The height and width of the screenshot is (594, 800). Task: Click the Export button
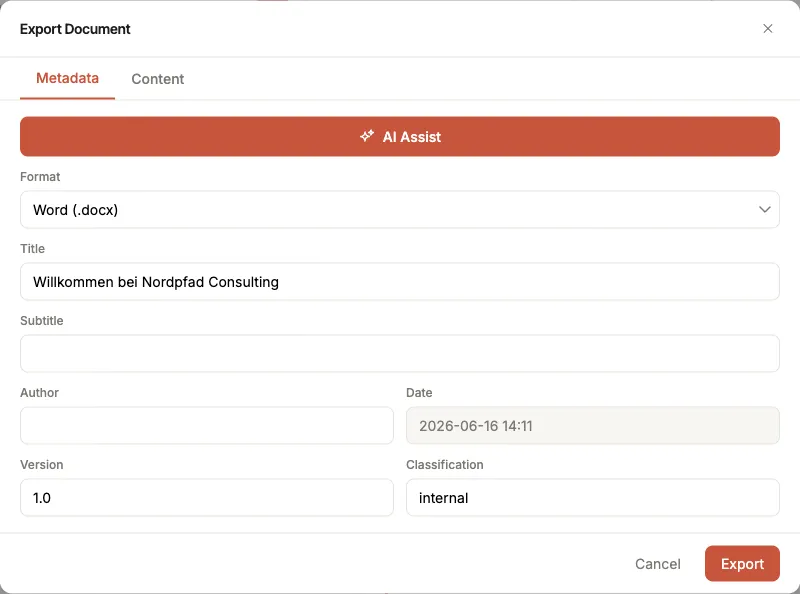(x=742, y=564)
